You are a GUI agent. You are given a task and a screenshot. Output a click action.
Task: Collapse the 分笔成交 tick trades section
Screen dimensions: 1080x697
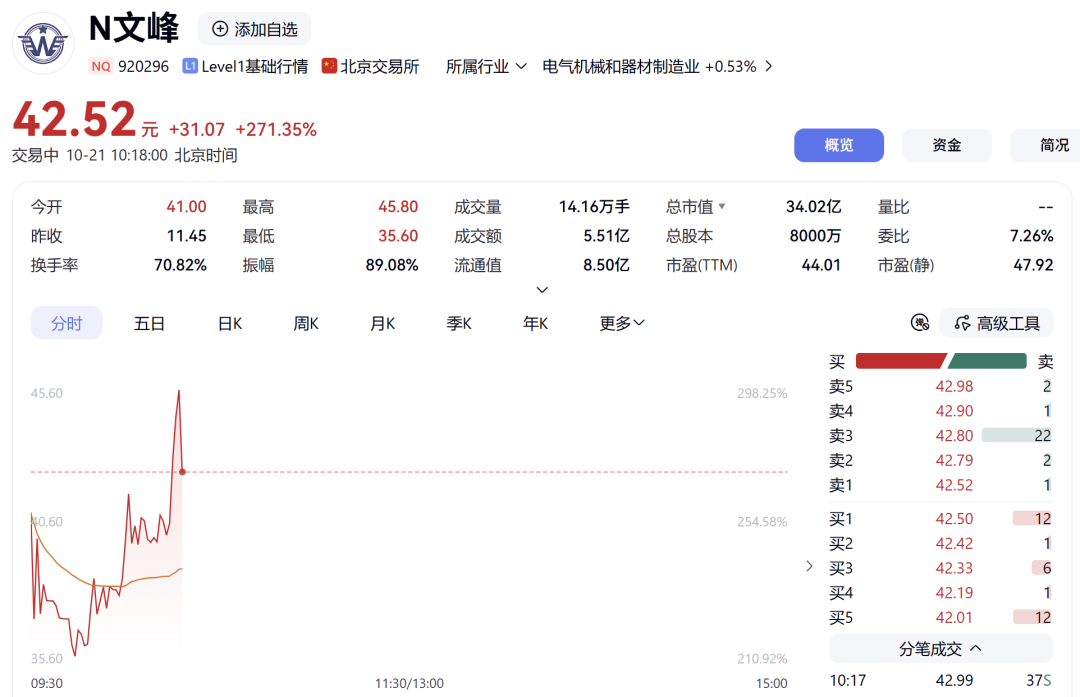point(941,649)
